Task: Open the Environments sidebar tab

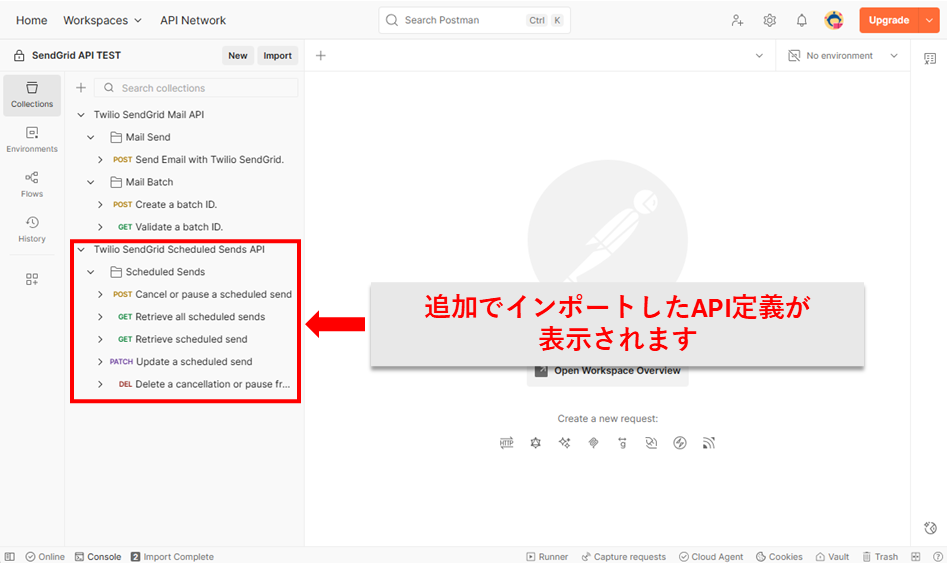Action: click(x=32, y=139)
